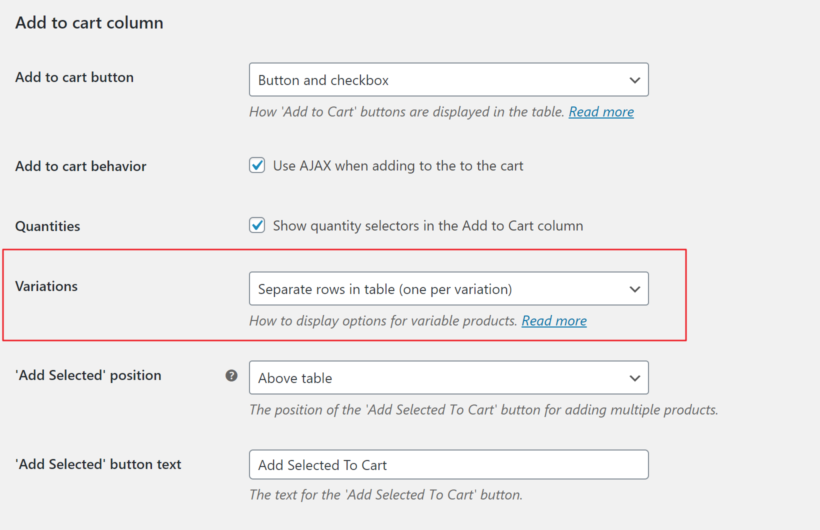820x530 pixels.
Task: Open 'Add Selected' position dropdown showing Above table
Action: tap(449, 378)
